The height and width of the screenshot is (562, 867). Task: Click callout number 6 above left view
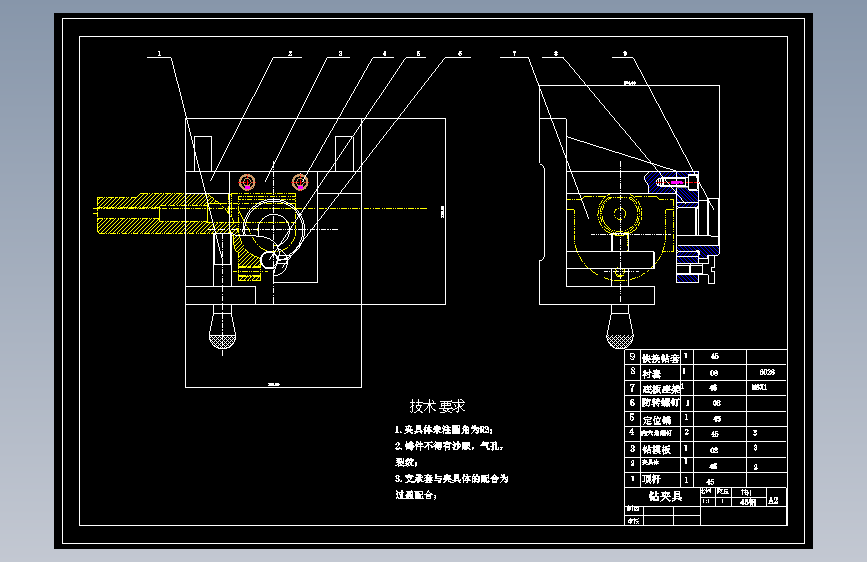coord(460,54)
